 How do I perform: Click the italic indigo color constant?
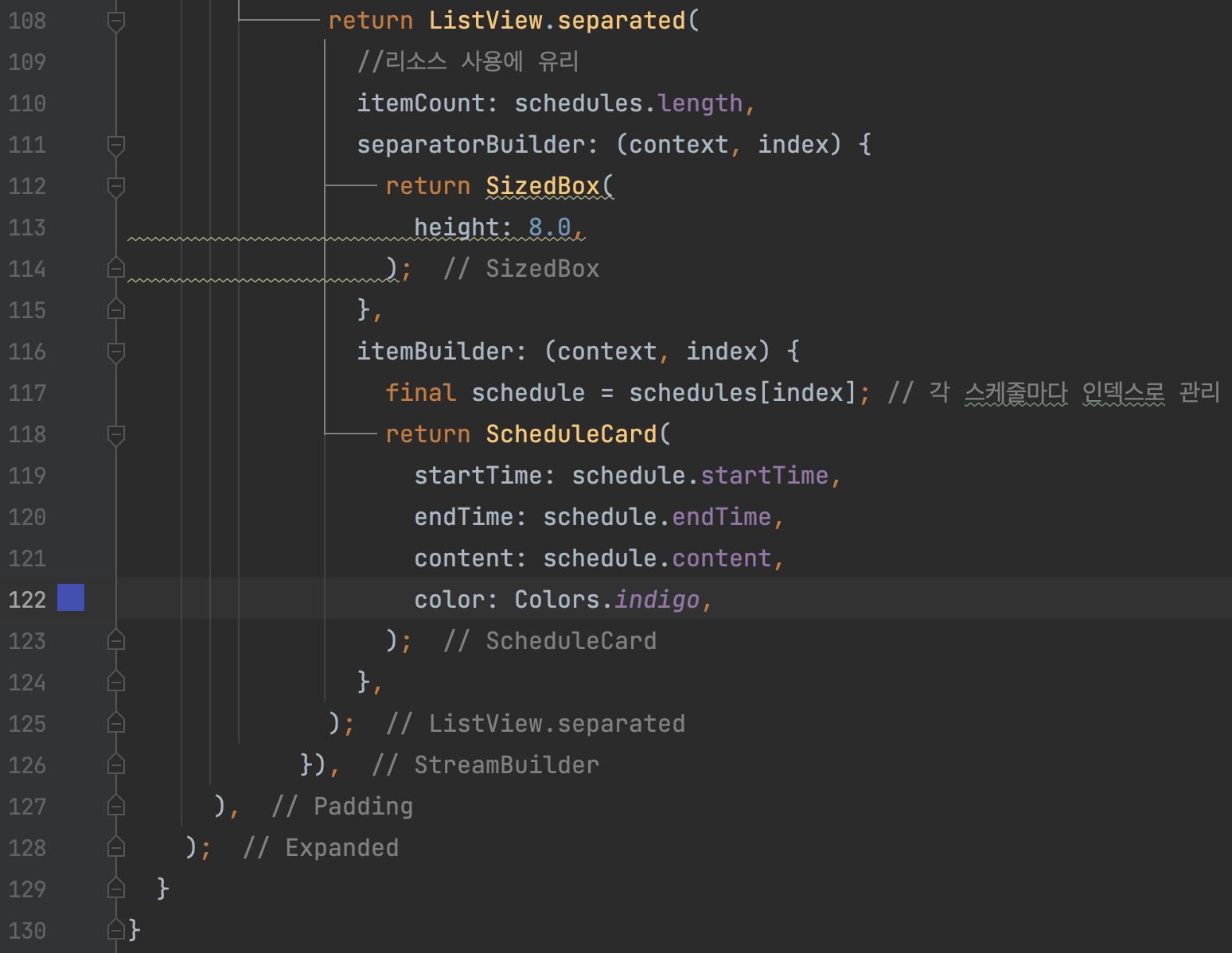pos(657,600)
